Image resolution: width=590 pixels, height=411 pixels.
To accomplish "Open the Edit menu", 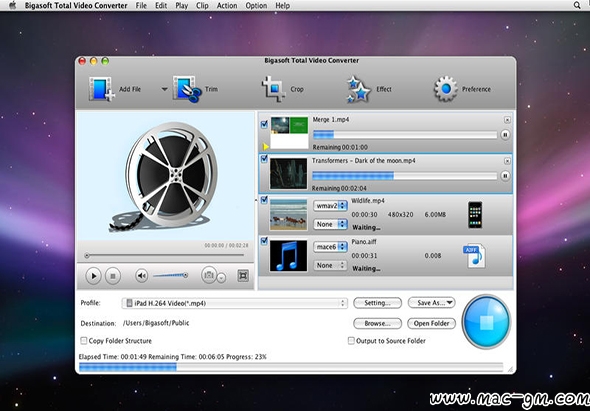I will pyautogui.click(x=161, y=6).
